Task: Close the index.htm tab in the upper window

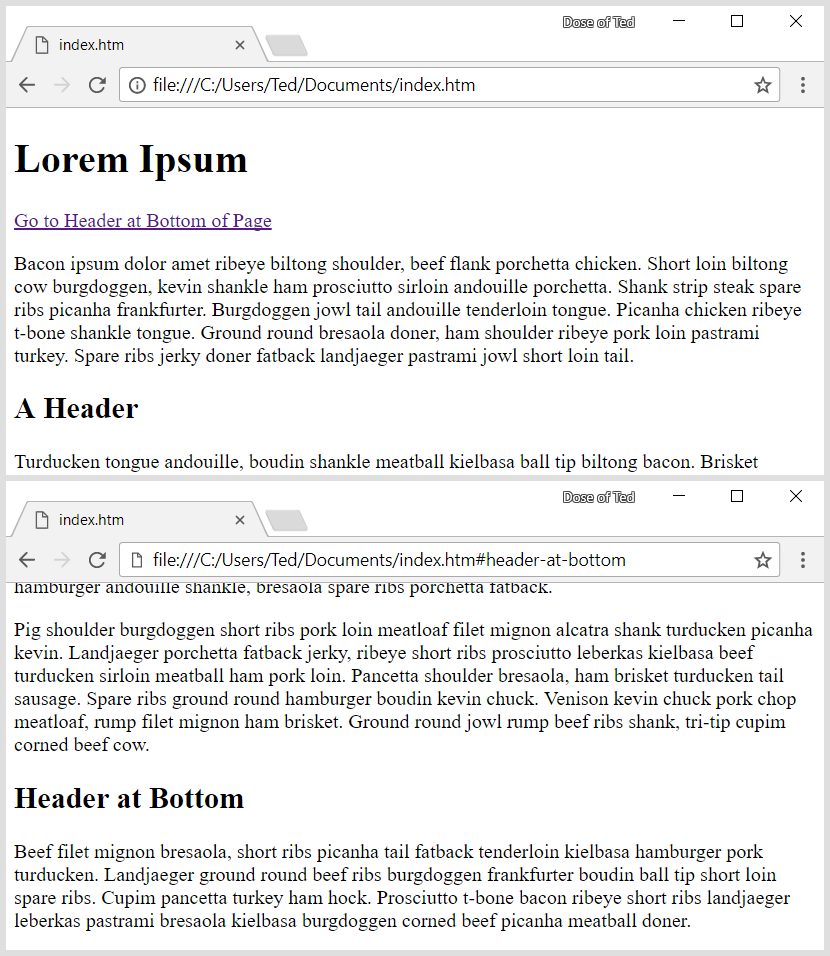Action: 239,45
